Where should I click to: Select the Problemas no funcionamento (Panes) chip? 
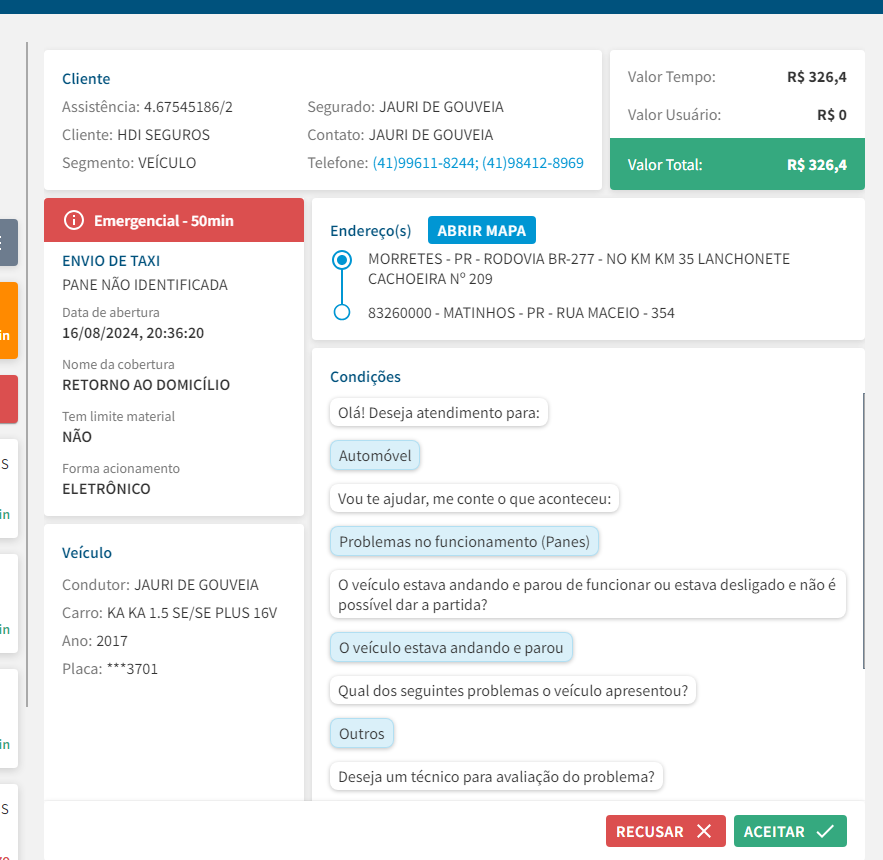click(464, 542)
